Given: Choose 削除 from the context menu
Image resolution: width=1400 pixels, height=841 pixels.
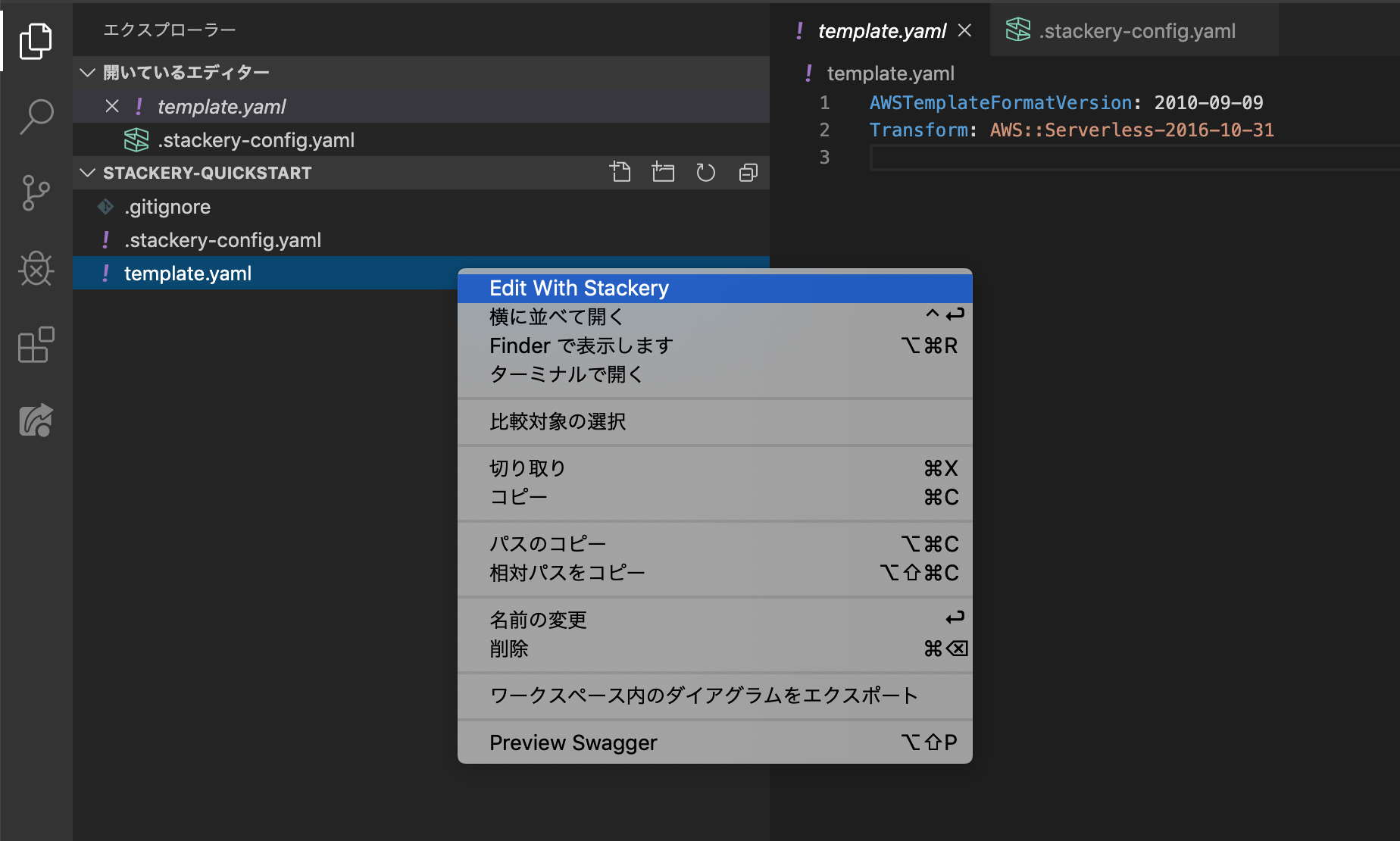Looking at the screenshot, I should click(714, 649).
